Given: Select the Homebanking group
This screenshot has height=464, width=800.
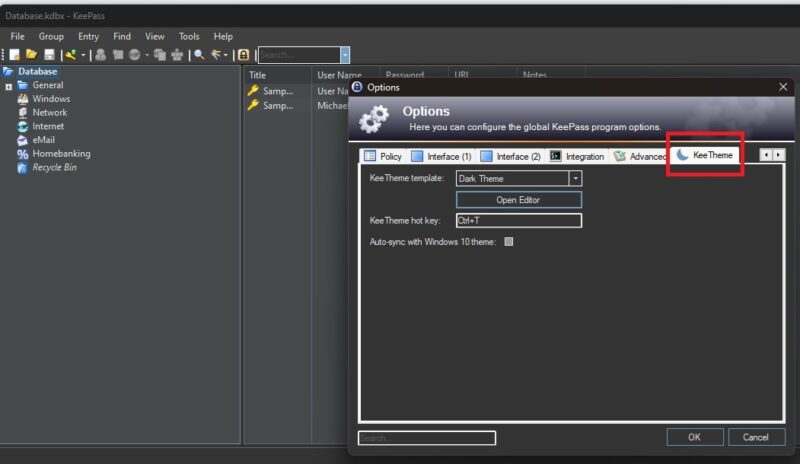Looking at the screenshot, I should [61, 154].
